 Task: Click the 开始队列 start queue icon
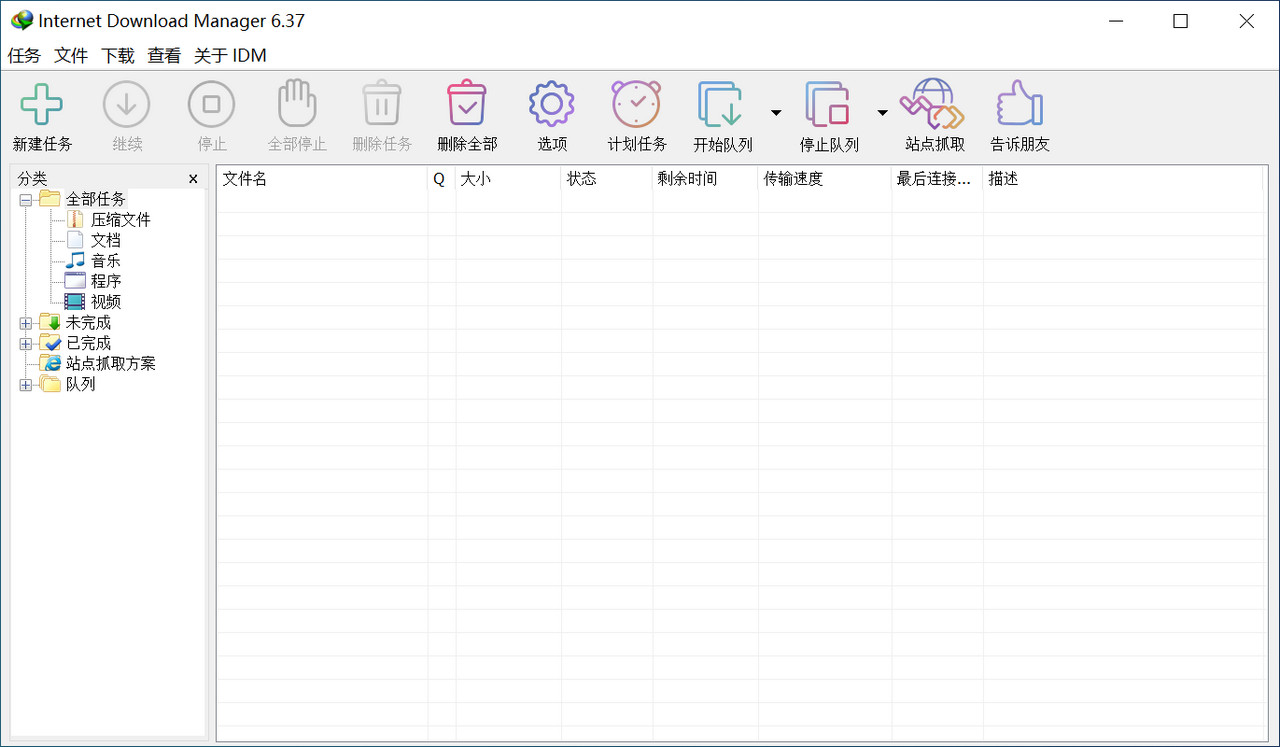pyautogui.click(x=721, y=105)
